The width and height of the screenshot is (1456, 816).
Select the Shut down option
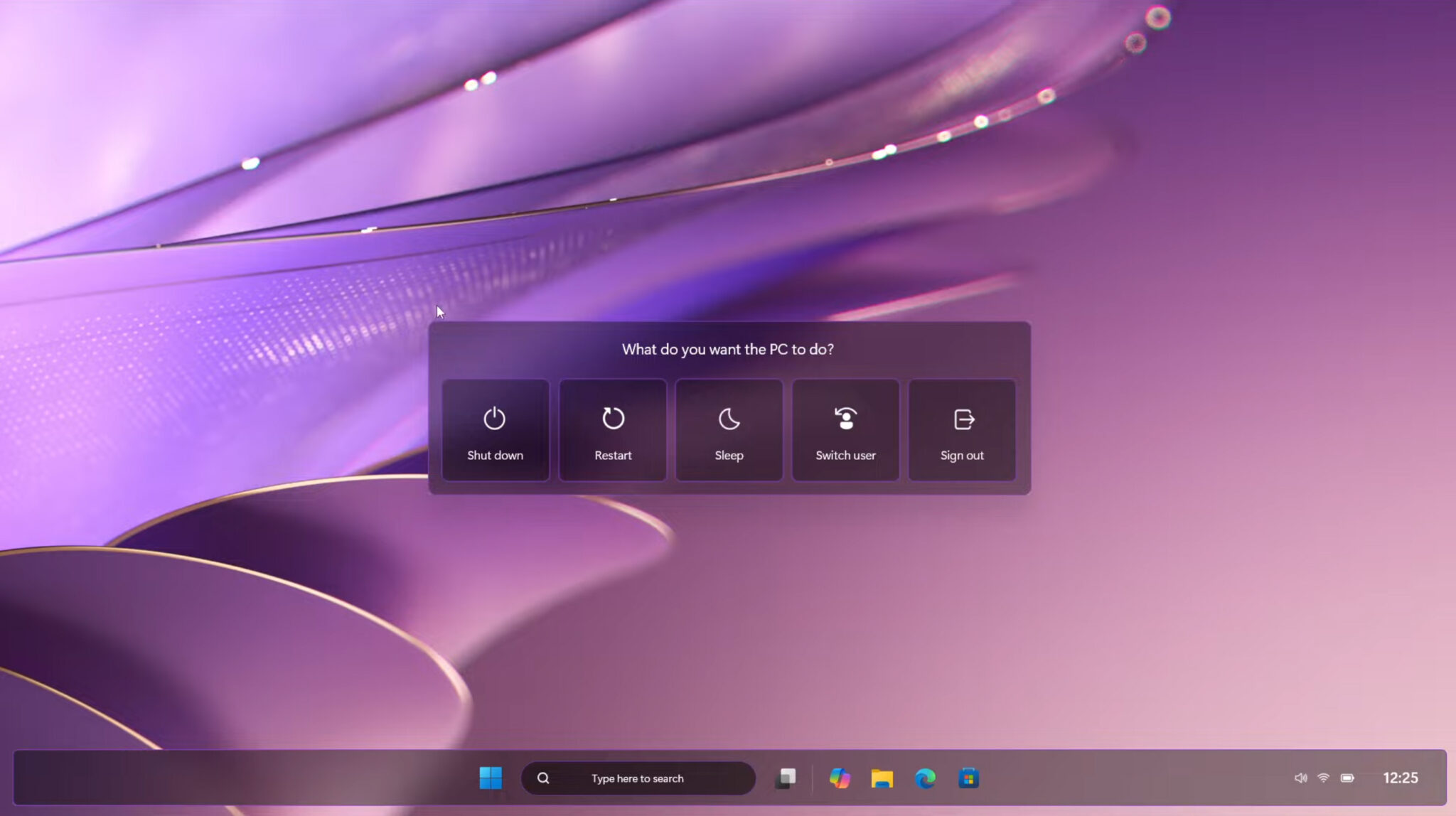(x=495, y=430)
